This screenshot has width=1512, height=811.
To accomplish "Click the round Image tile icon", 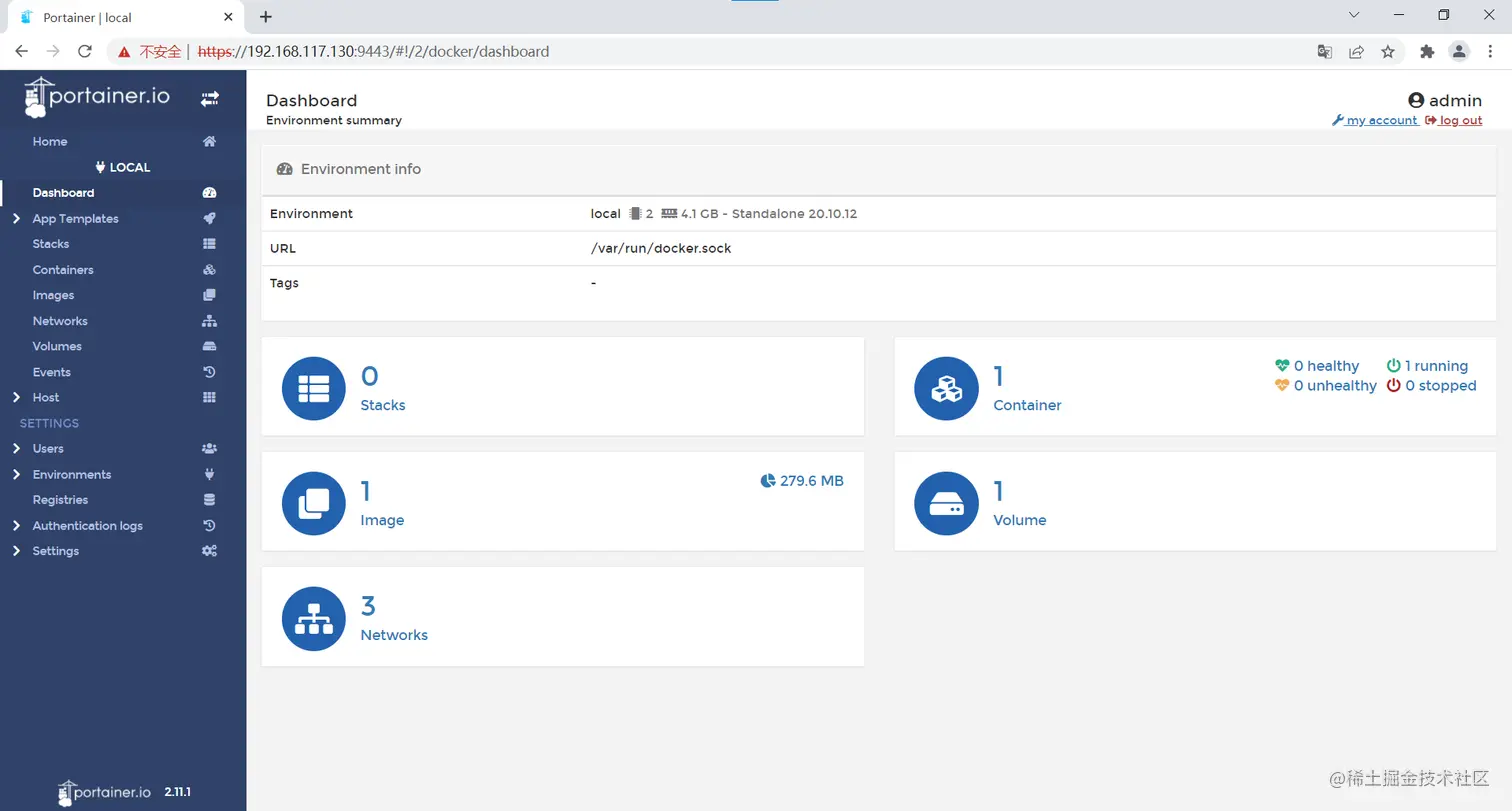I will click(314, 504).
